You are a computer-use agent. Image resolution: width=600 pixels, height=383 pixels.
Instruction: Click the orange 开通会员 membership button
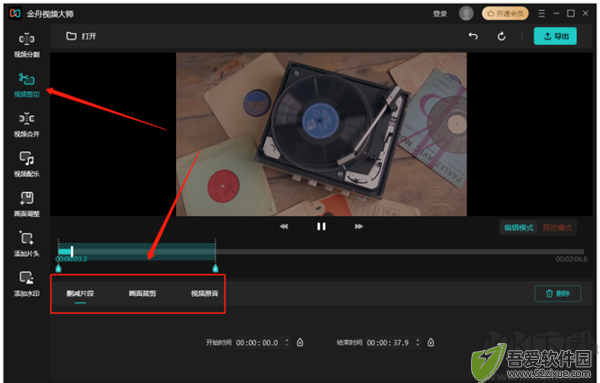(x=505, y=14)
